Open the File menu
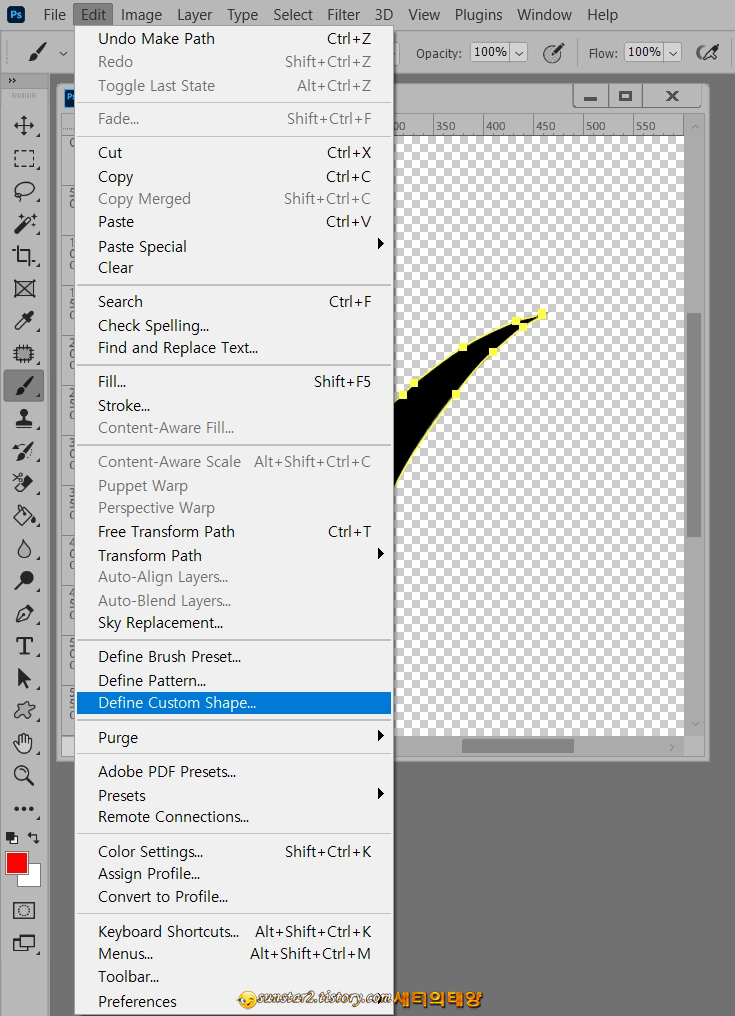735x1016 pixels. pyautogui.click(x=54, y=14)
